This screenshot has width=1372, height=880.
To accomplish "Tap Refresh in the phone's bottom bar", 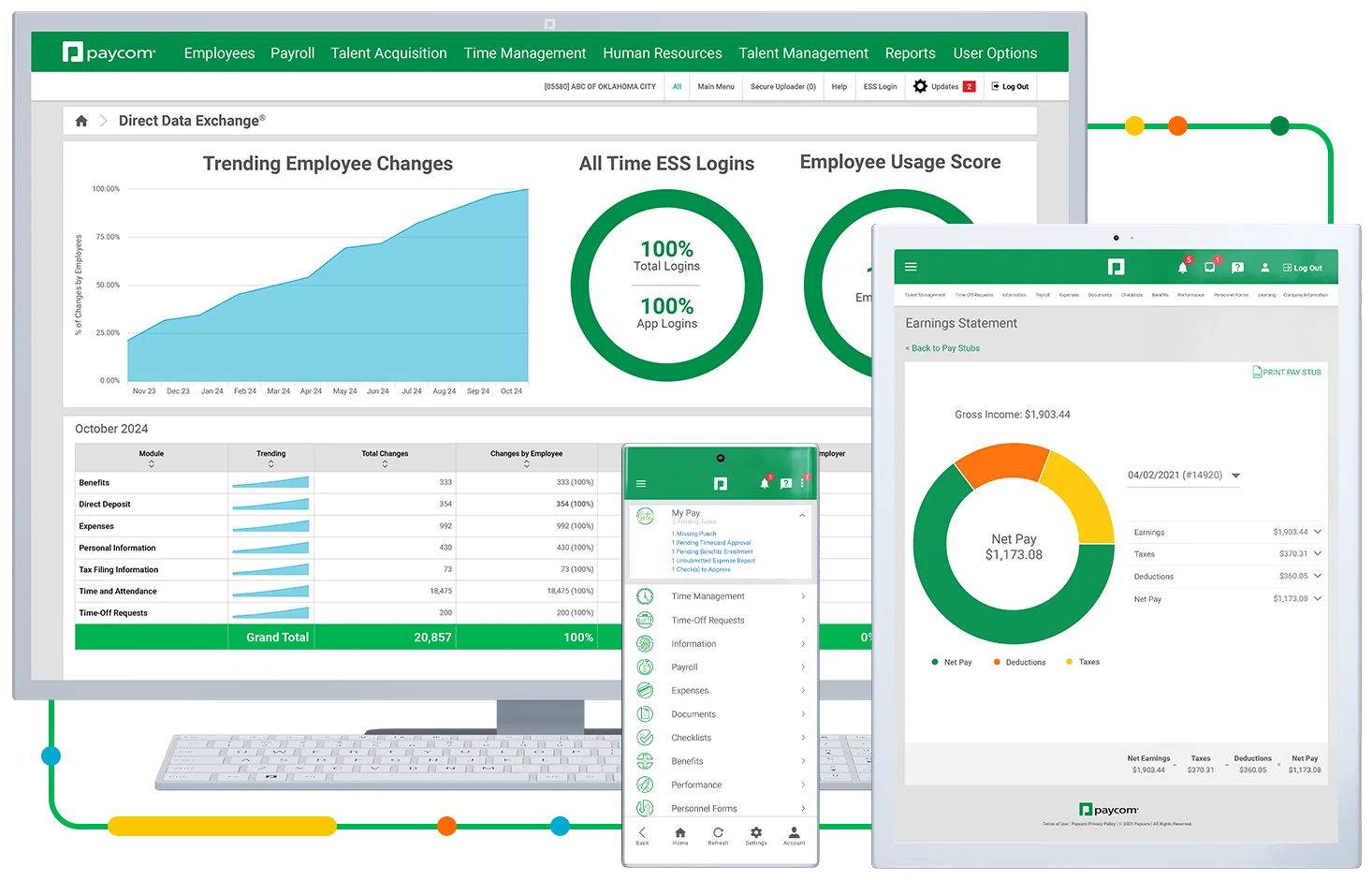I will (718, 835).
